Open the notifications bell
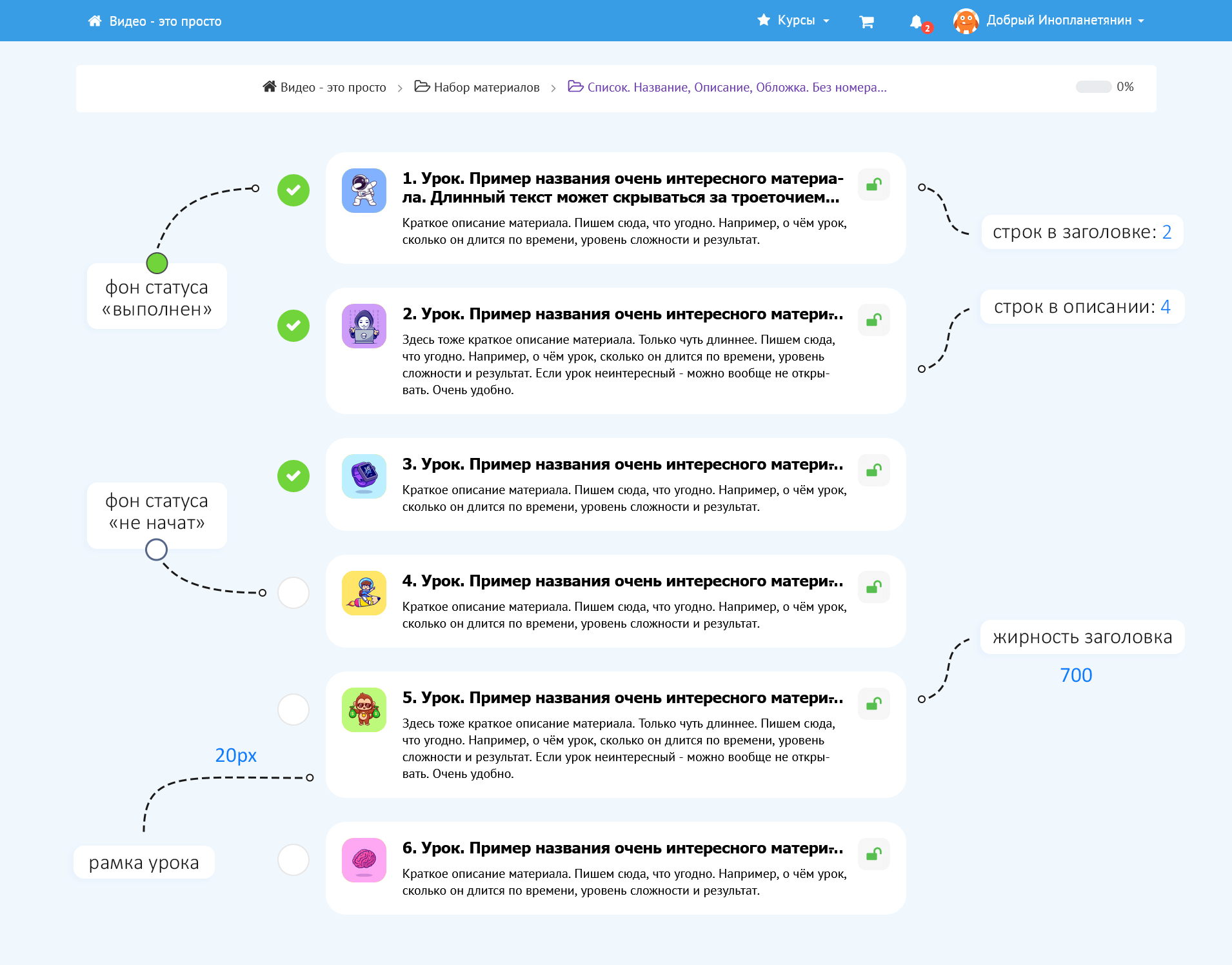 pos(916,21)
